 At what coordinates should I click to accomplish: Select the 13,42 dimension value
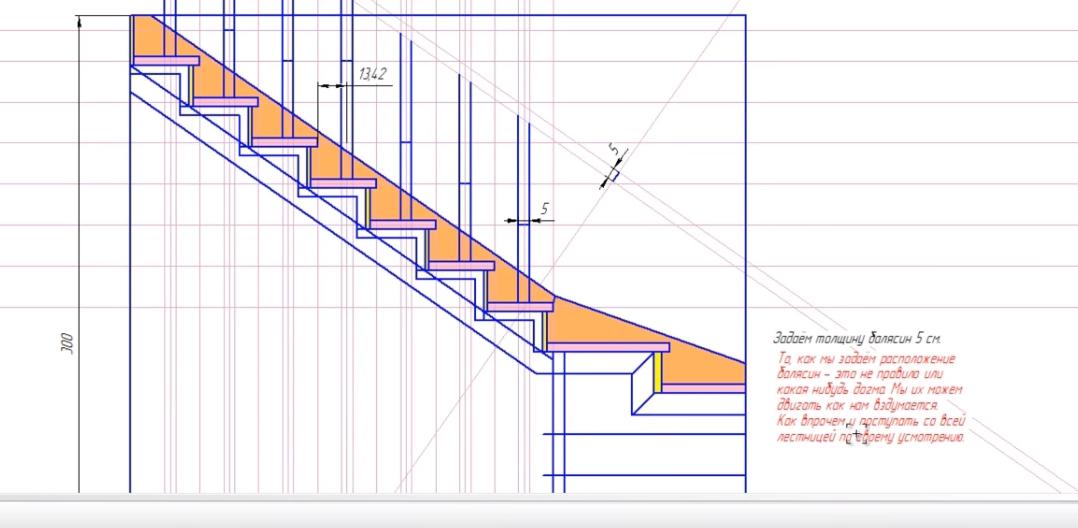(x=371, y=74)
